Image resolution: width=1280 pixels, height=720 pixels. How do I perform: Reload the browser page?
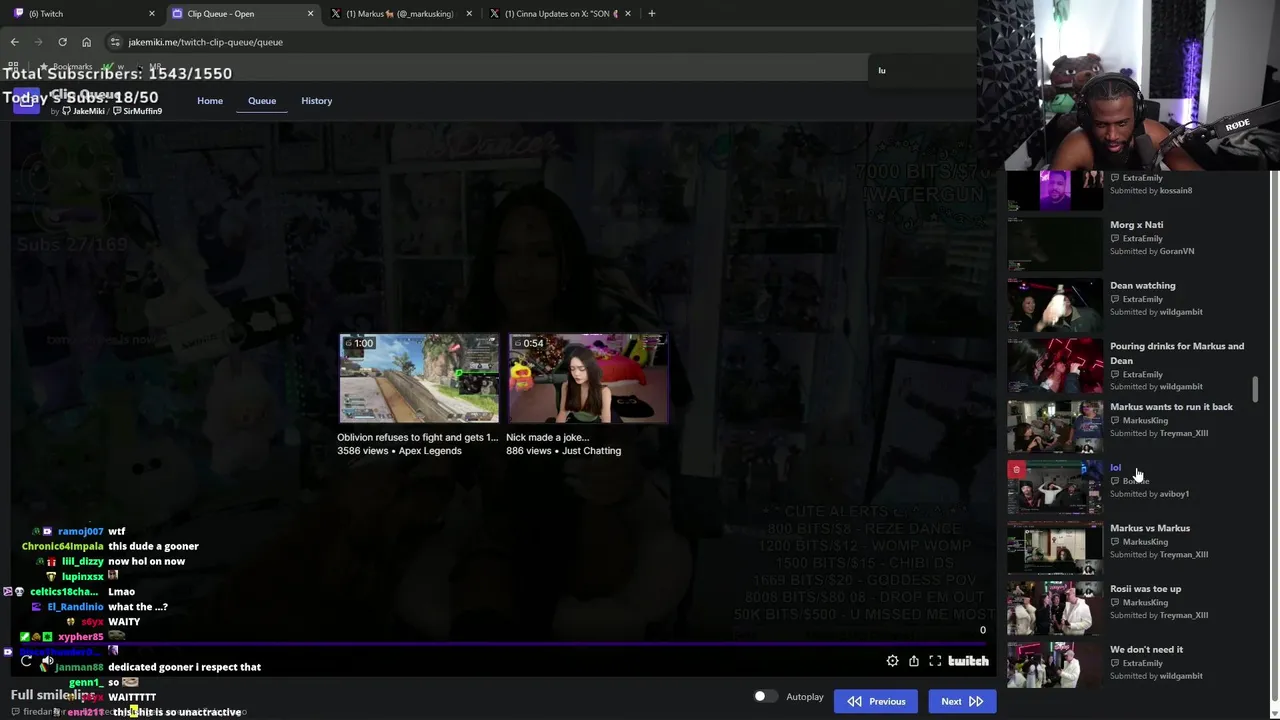coord(62,42)
